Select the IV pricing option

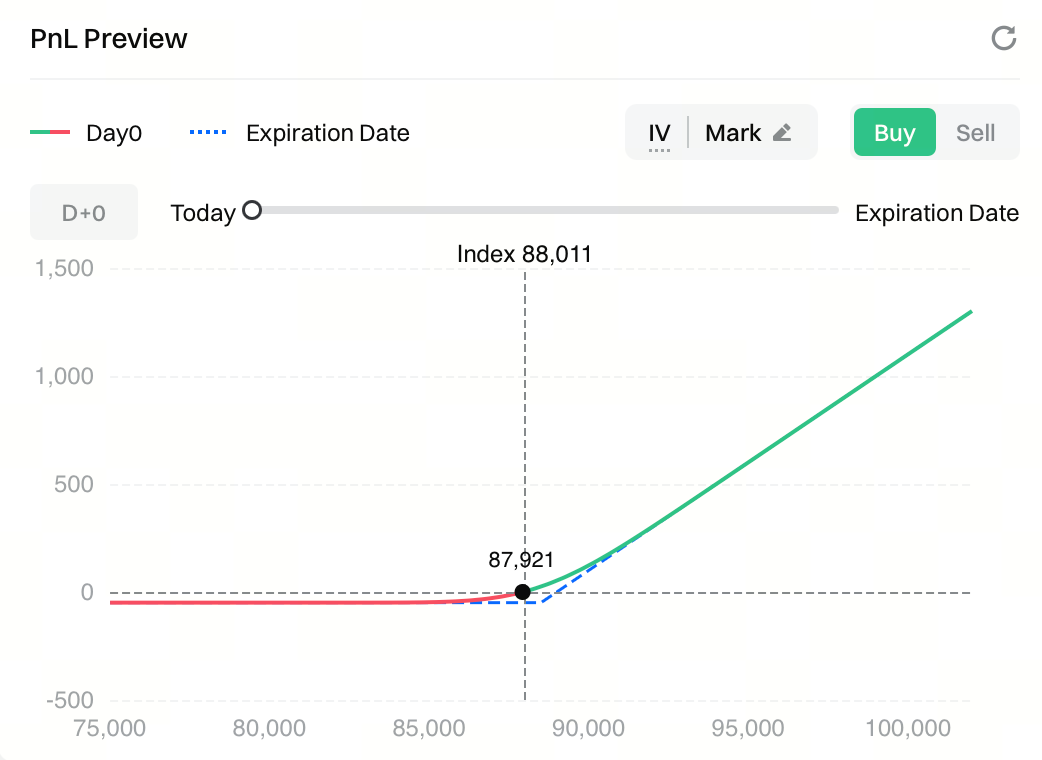tap(659, 133)
